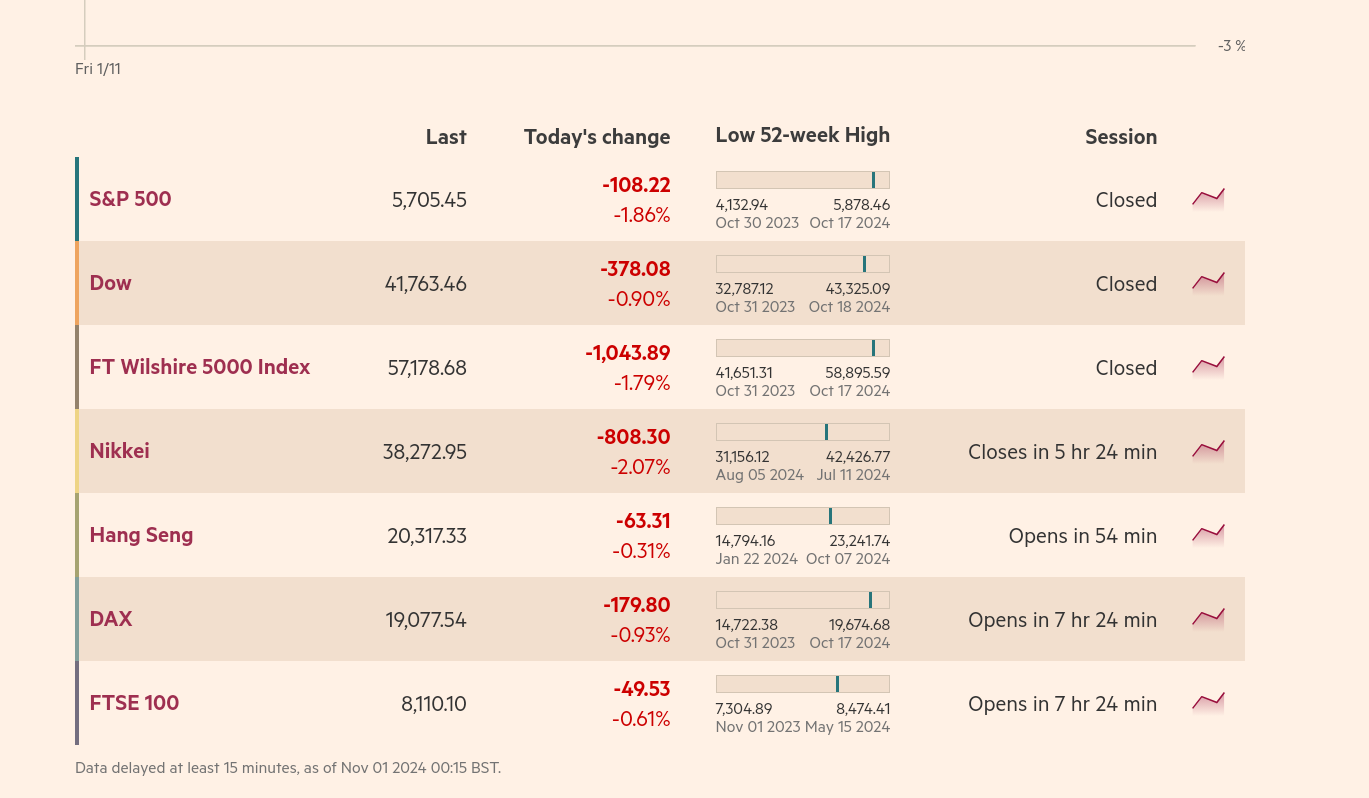Image resolution: width=1369 pixels, height=798 pixels.
Task: Click the Nikkei sparkline chart icon
Action: click(x=1208, y=450)
